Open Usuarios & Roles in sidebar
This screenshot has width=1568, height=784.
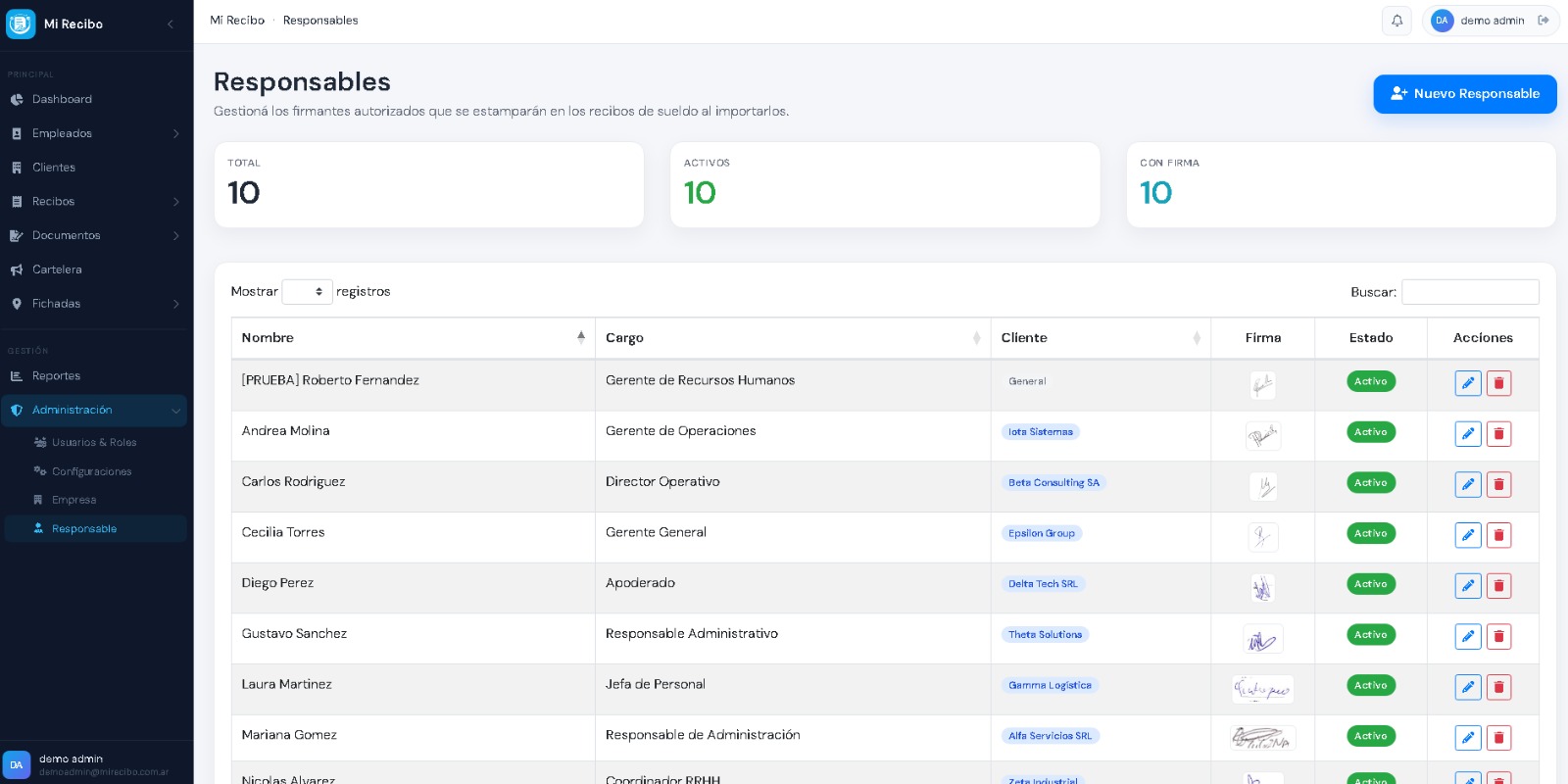(94, 443)
